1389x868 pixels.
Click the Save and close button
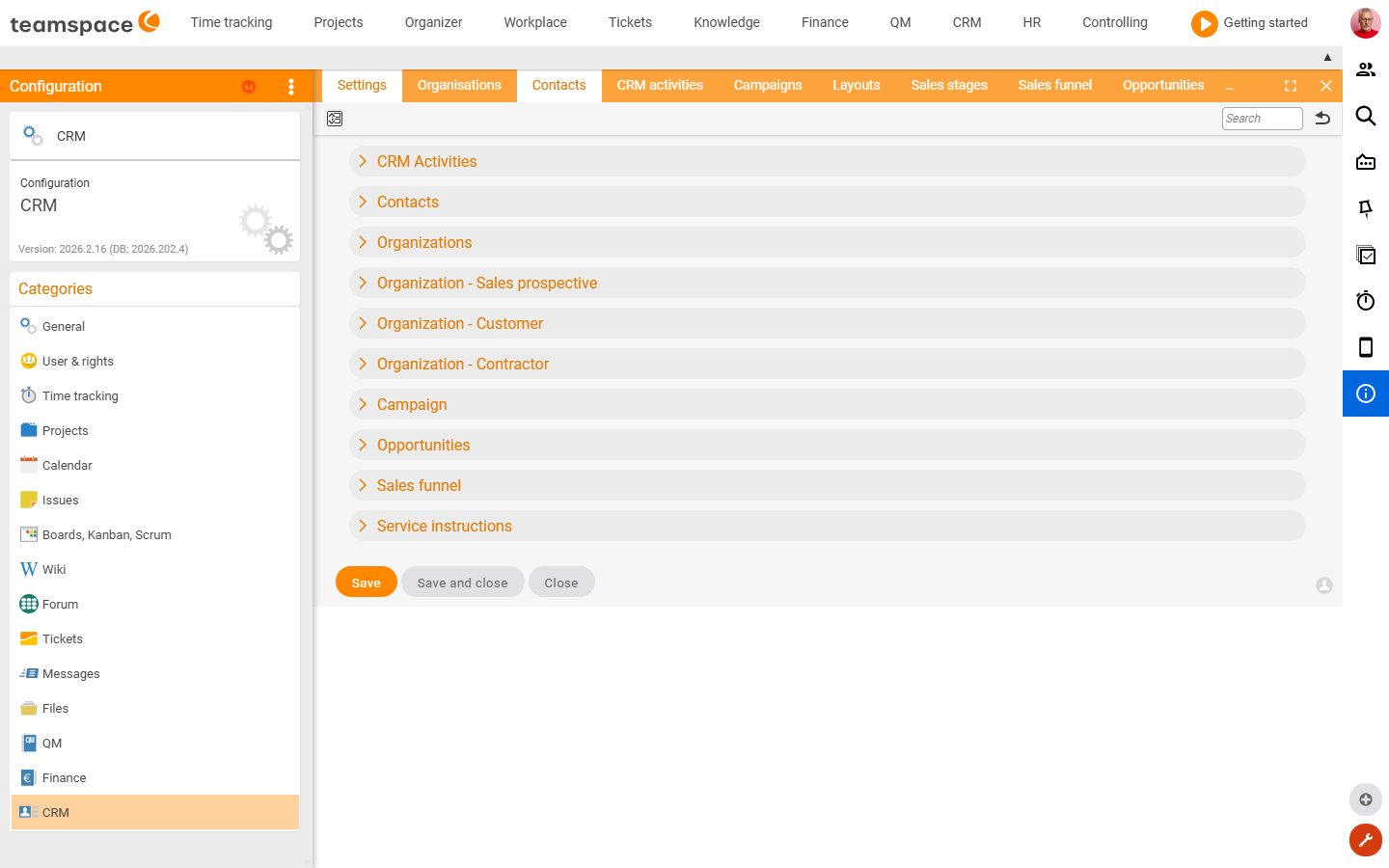tap(463, 583)
